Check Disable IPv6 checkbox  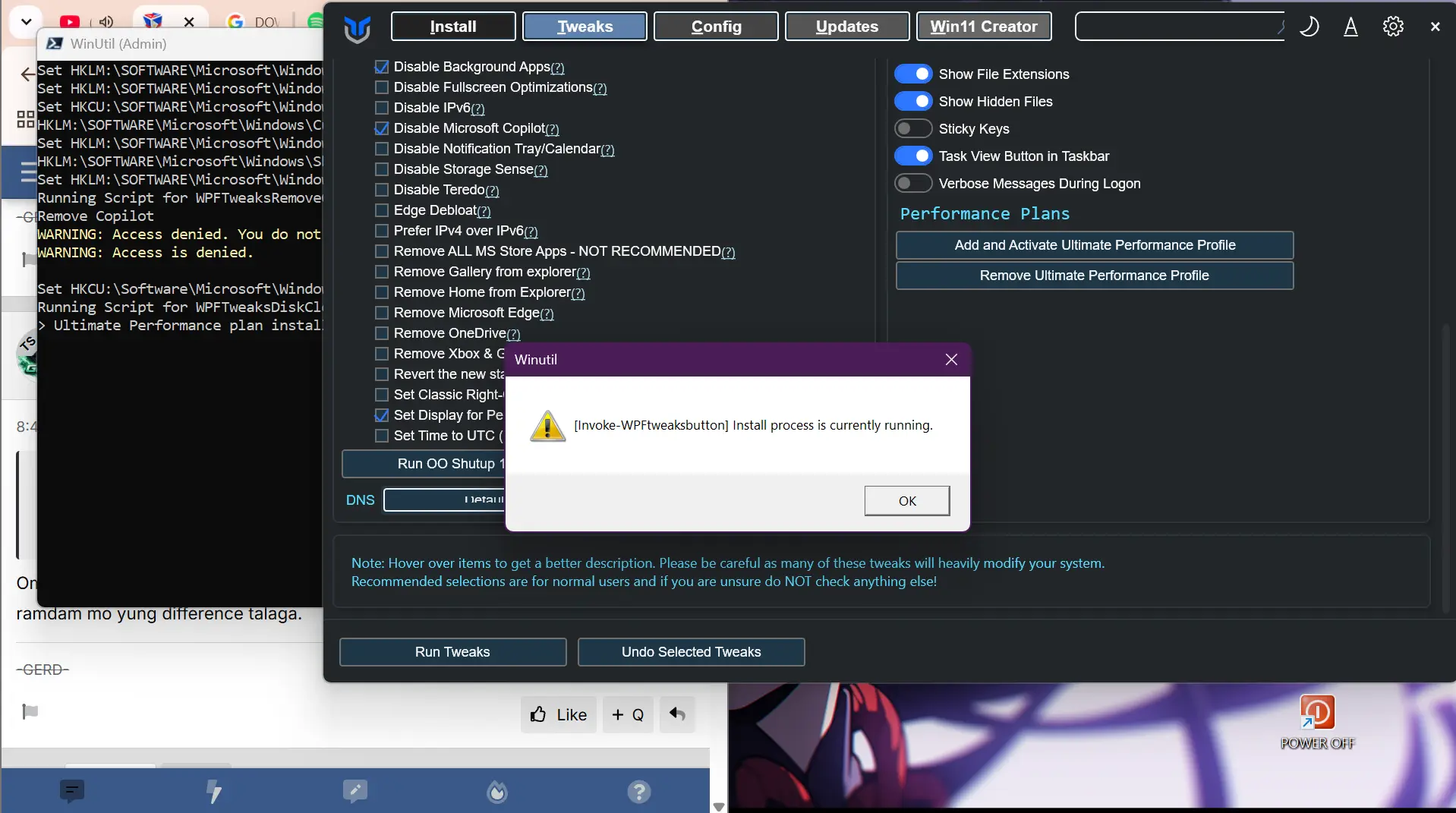tap(382, 108)
